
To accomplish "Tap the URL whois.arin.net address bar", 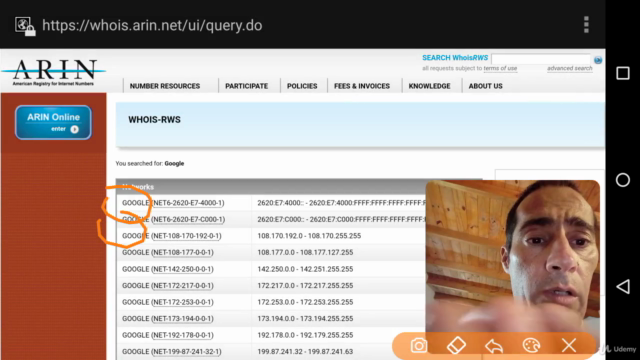I will 152,25.
